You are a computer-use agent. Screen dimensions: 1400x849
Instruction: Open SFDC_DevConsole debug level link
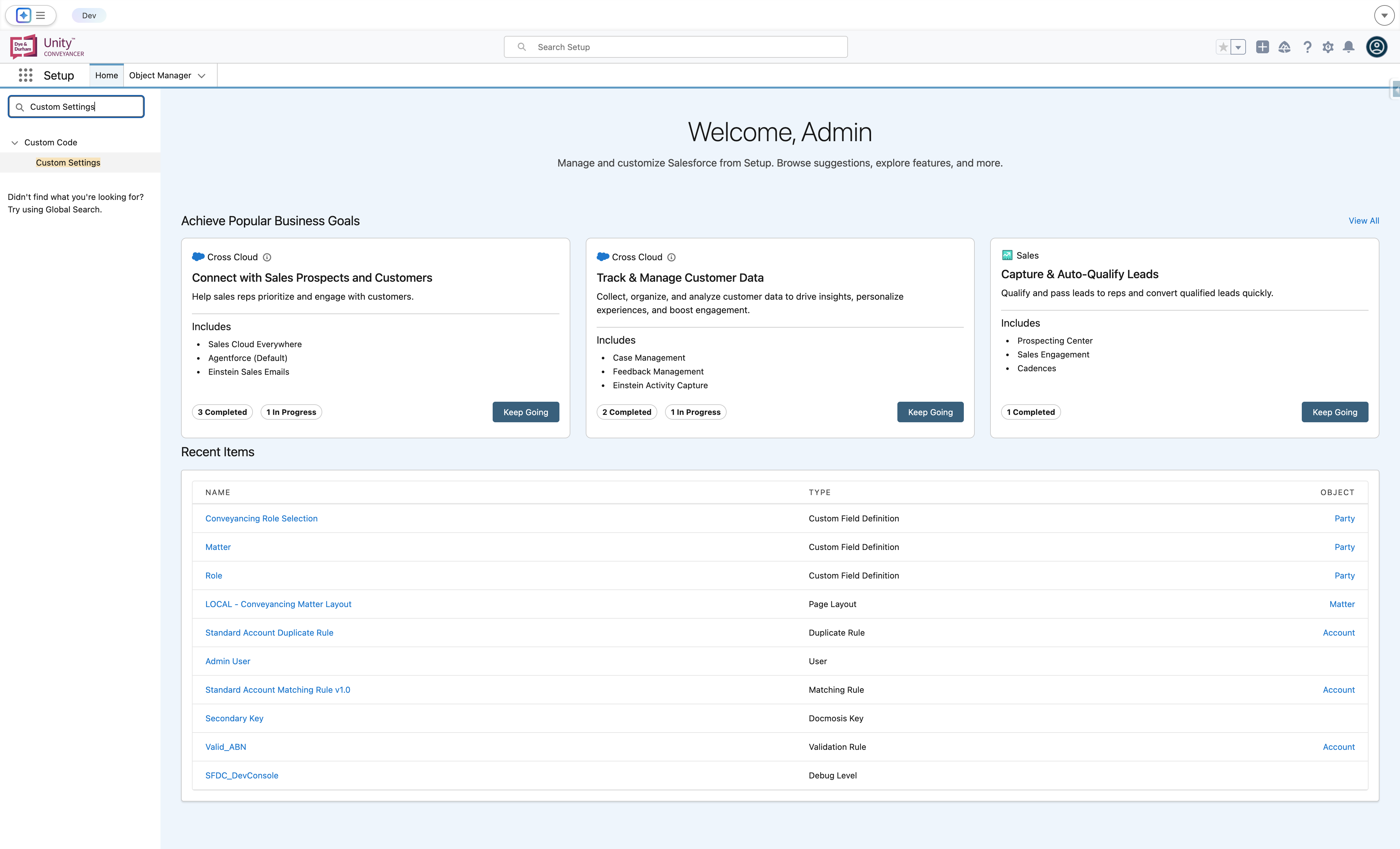[242, 775]
